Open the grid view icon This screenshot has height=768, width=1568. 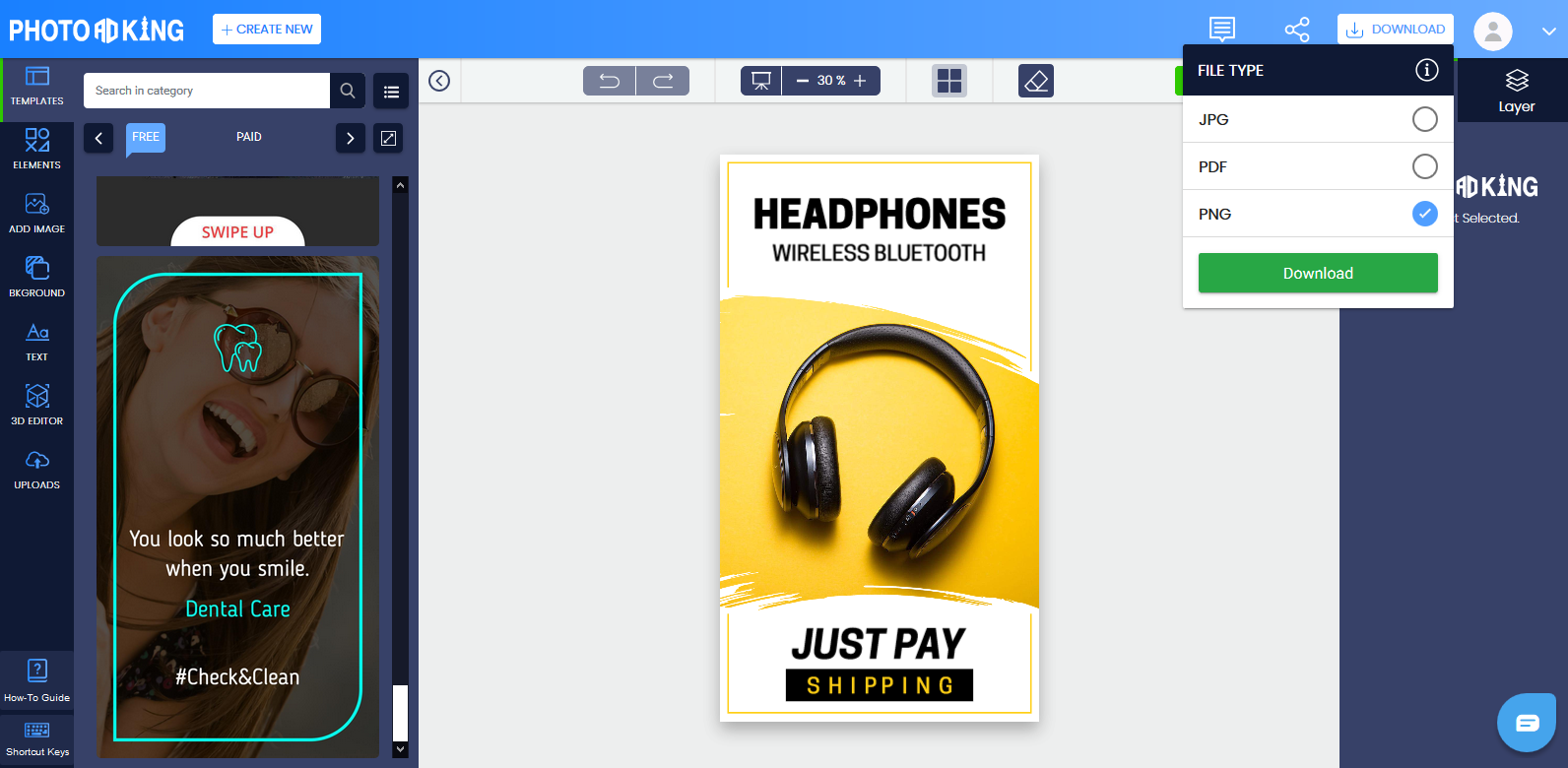(949, 81)
